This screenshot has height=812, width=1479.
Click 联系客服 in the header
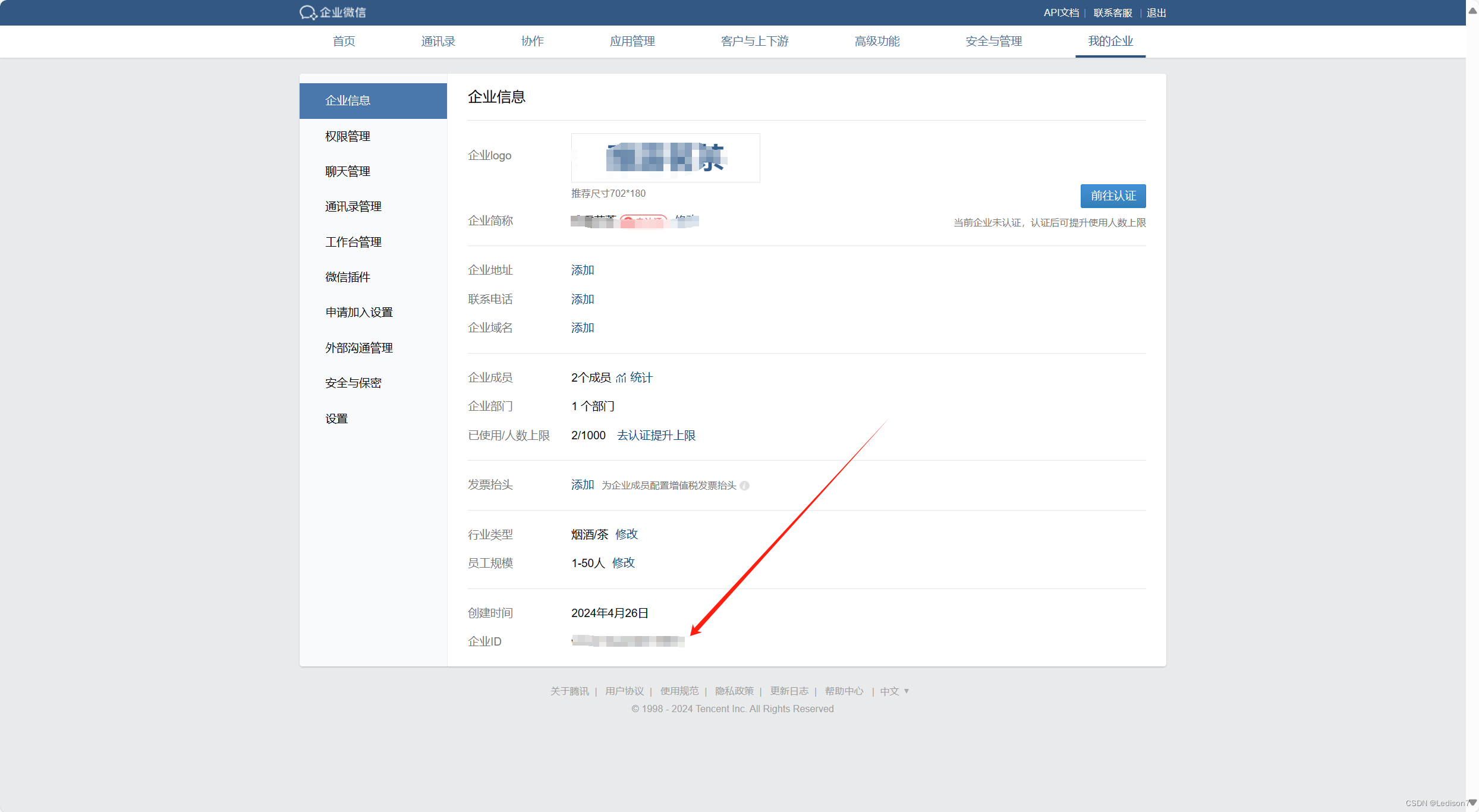[1113, 13]
